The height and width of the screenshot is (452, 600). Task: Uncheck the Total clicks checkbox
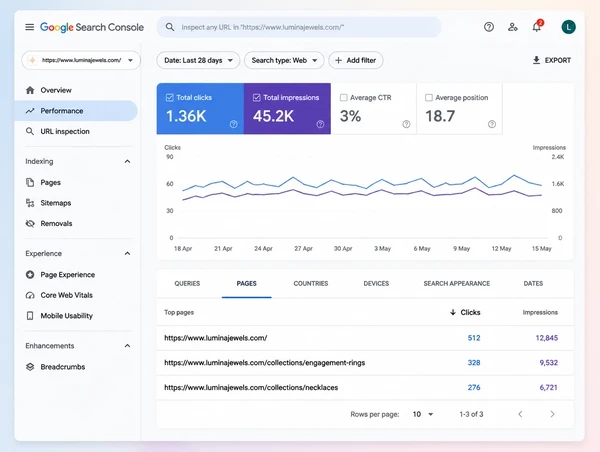click(x=170, y=98)
